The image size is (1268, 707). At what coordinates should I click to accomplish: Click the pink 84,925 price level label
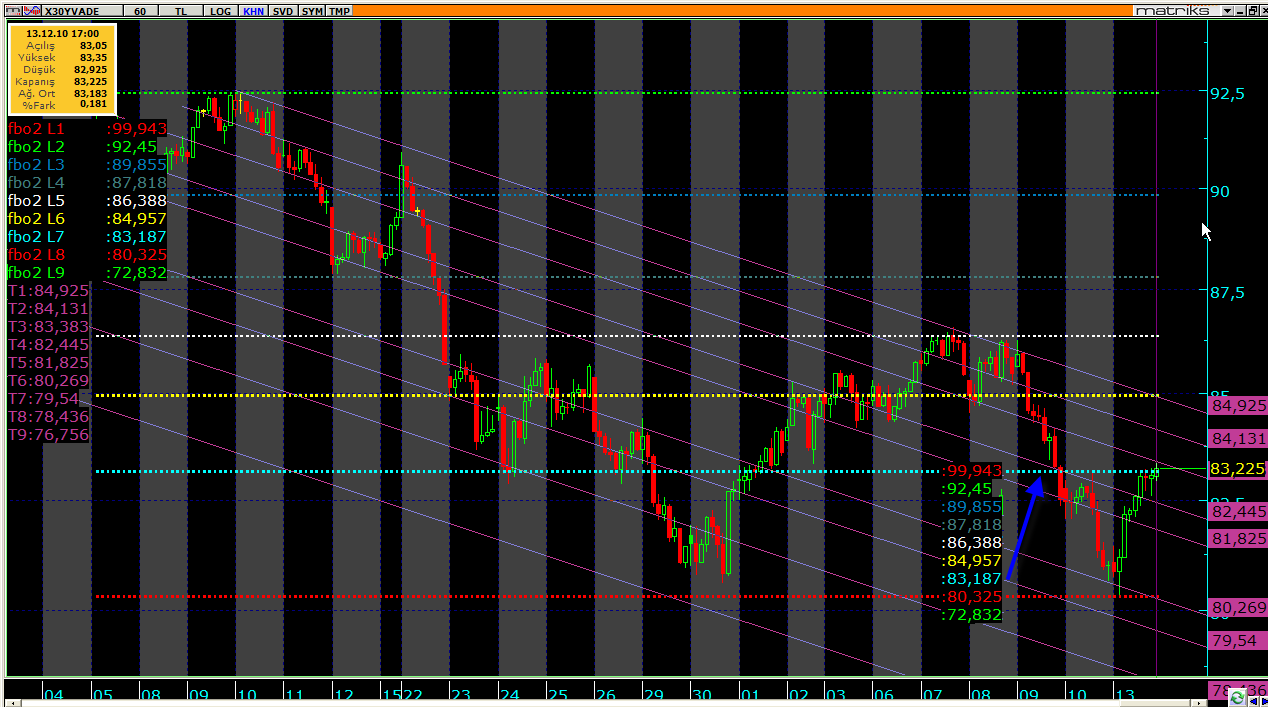pos(1238,406)
